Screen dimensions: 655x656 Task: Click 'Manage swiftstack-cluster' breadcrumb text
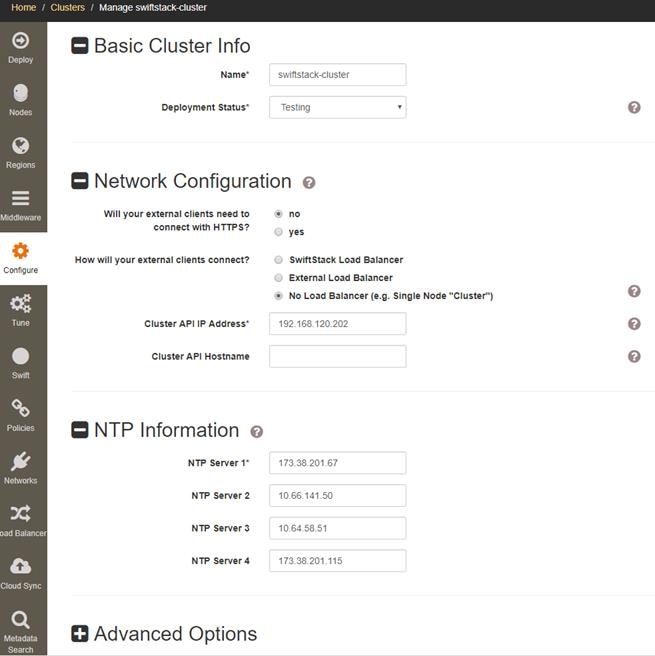point(153,8)
